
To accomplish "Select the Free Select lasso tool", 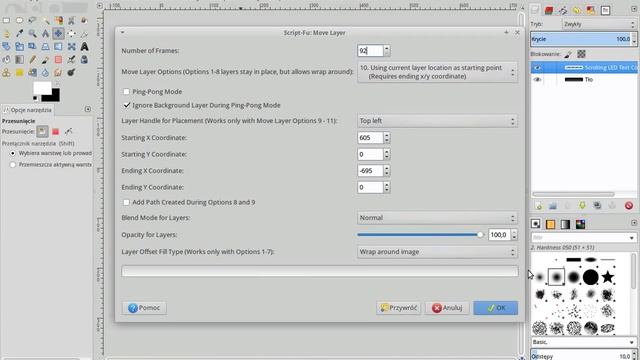I will click(x=32, y=20).
